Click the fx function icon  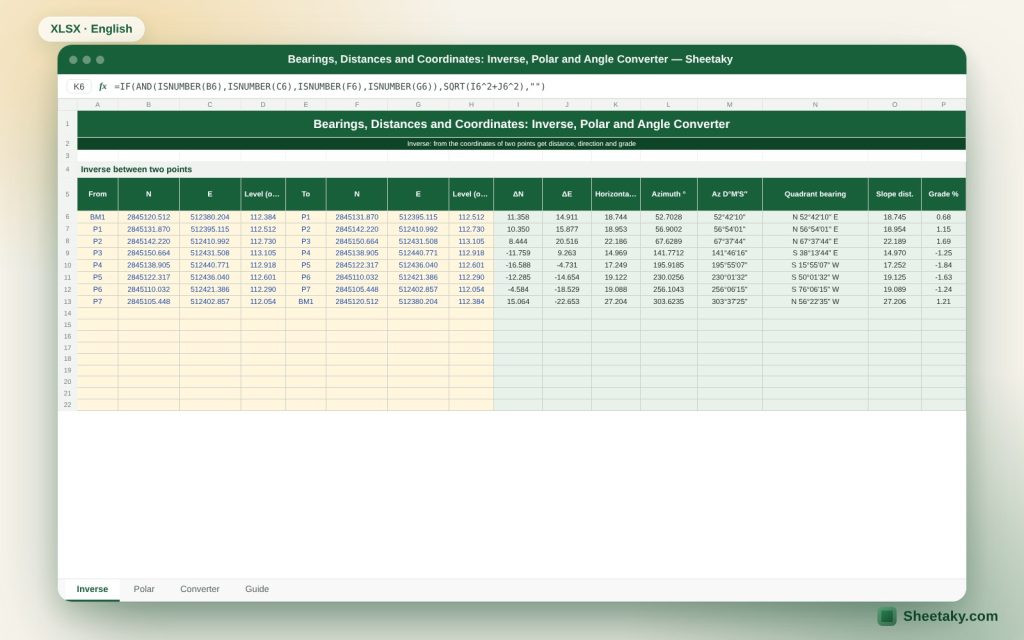103,86
